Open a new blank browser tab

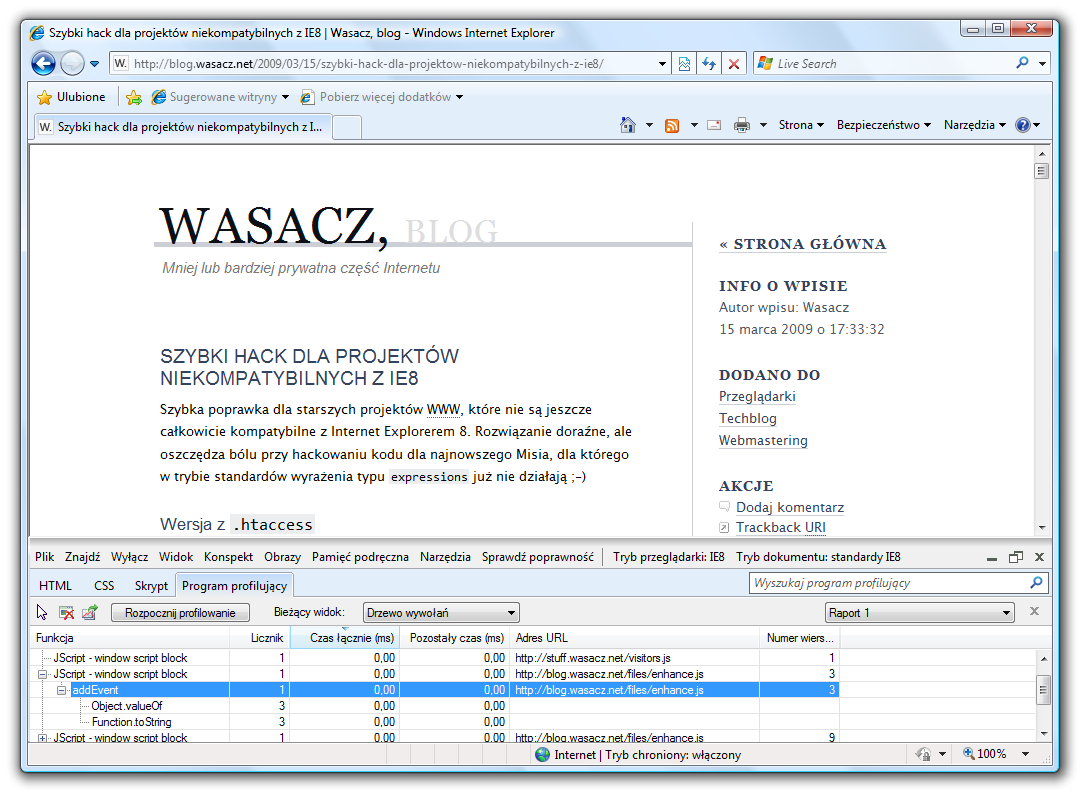click(x=348, y=127)
